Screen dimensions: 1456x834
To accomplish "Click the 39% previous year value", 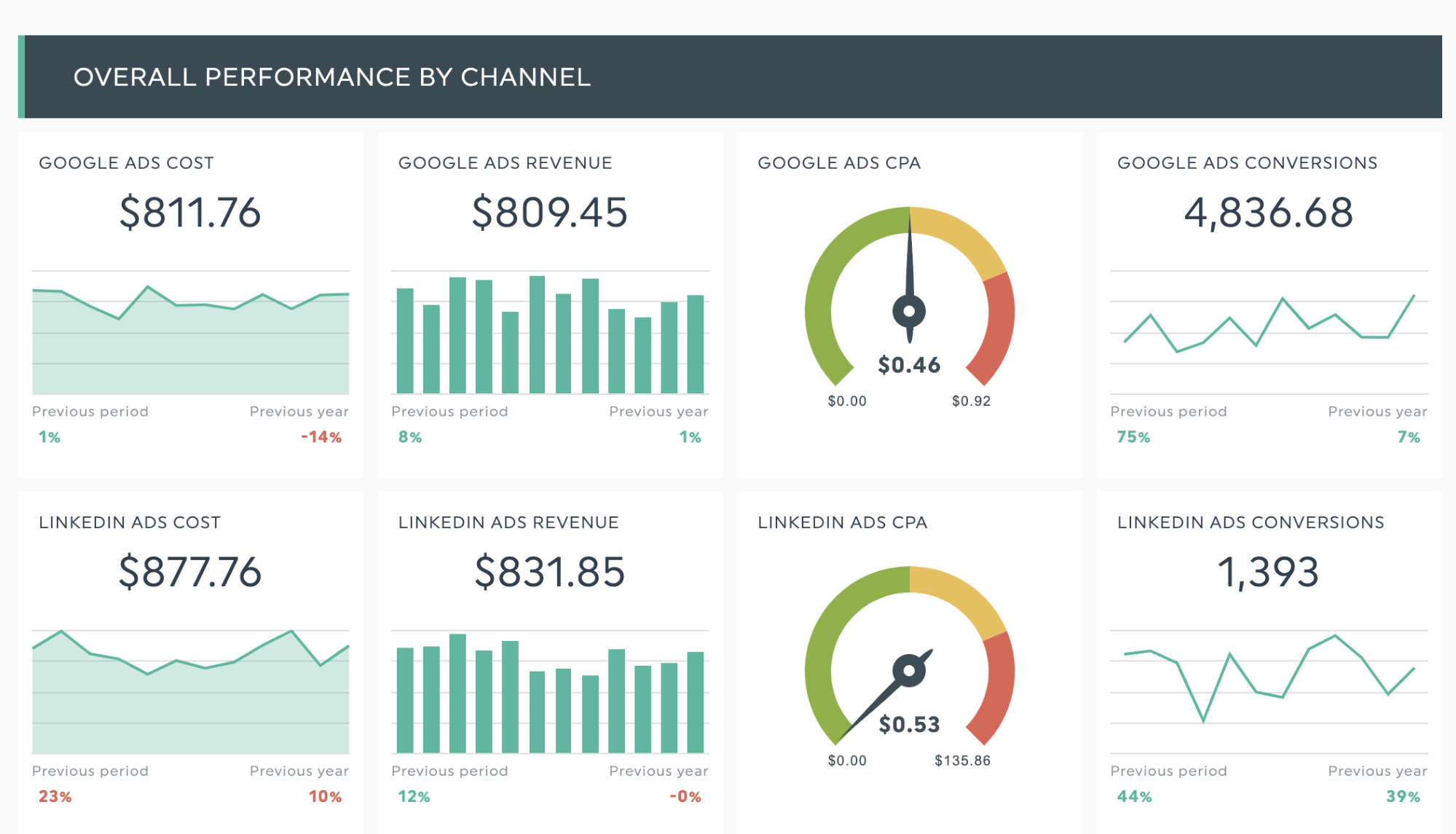I will click(1403, 796).
